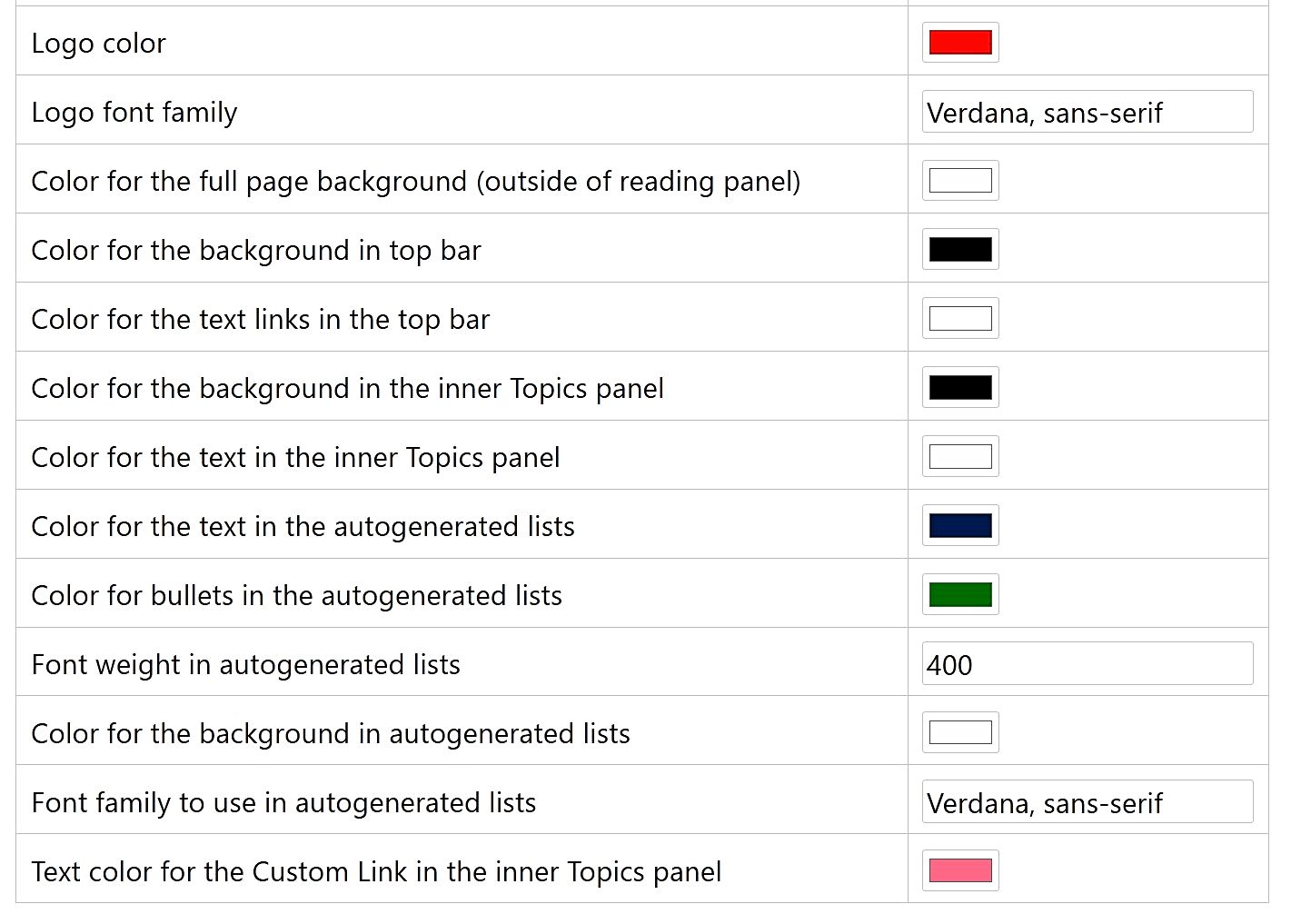The height and width of the screenshot is (924, 1311).
Task: Open the full page background color picker
Action: (x=960, y=181)
